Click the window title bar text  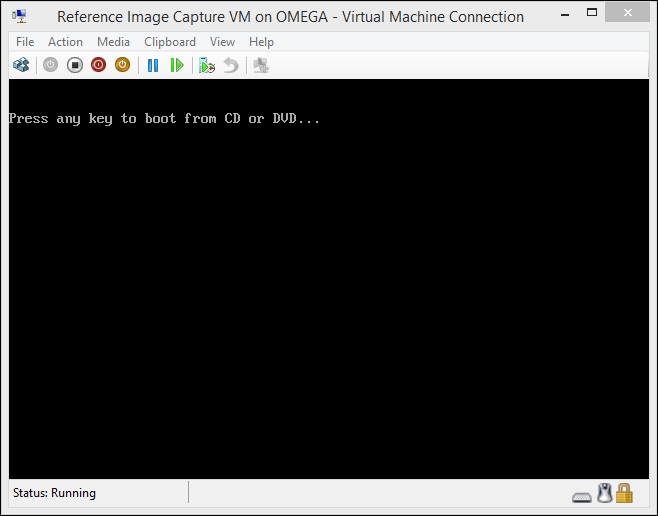290,17
